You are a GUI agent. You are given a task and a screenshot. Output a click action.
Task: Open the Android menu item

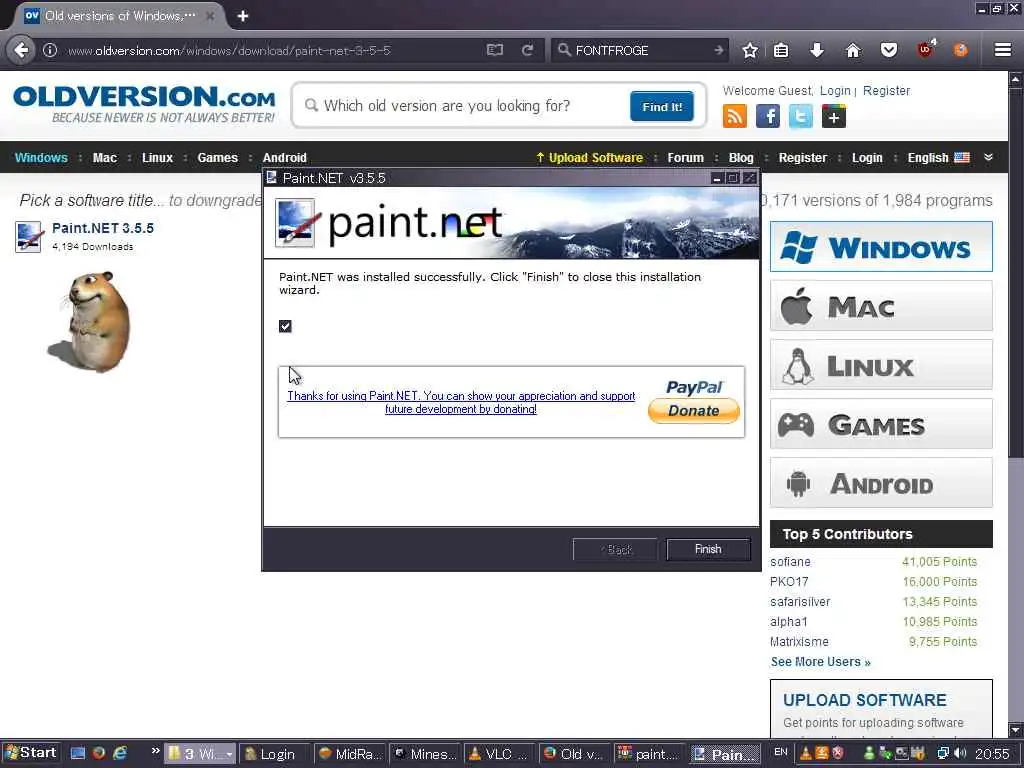[x=284, y=157]
